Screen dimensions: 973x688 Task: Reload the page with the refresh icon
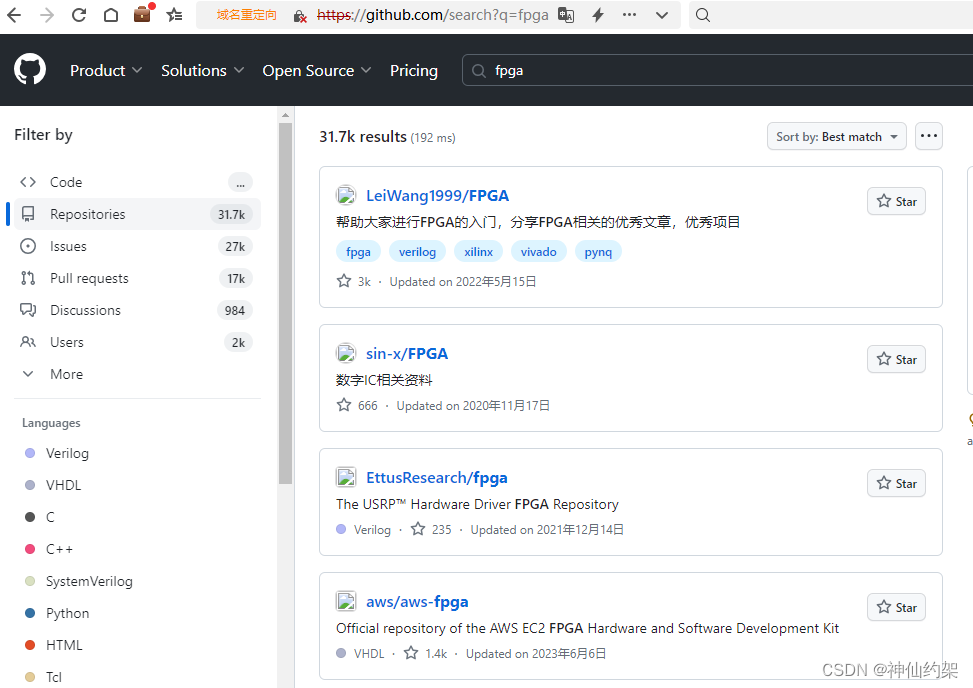[x=79, y=15]
